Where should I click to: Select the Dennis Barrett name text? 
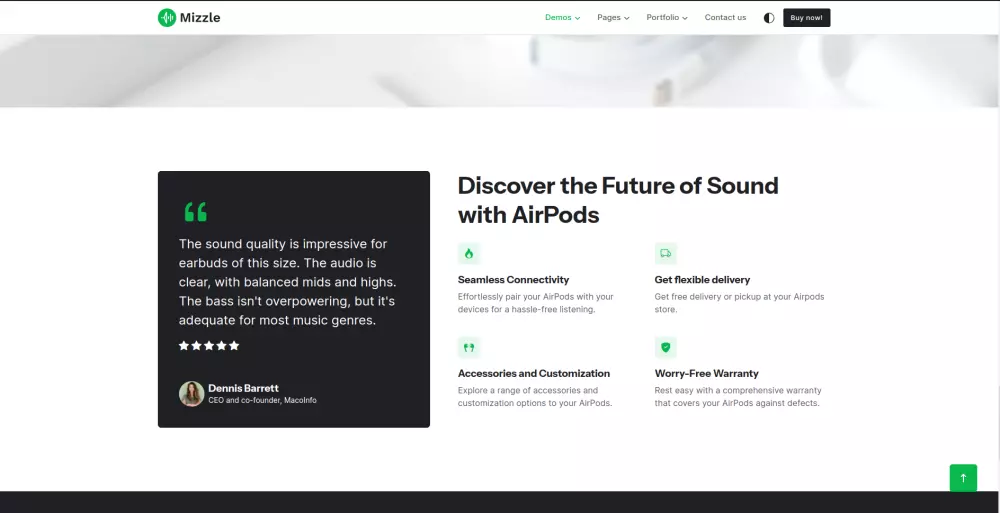coord(243,388)
